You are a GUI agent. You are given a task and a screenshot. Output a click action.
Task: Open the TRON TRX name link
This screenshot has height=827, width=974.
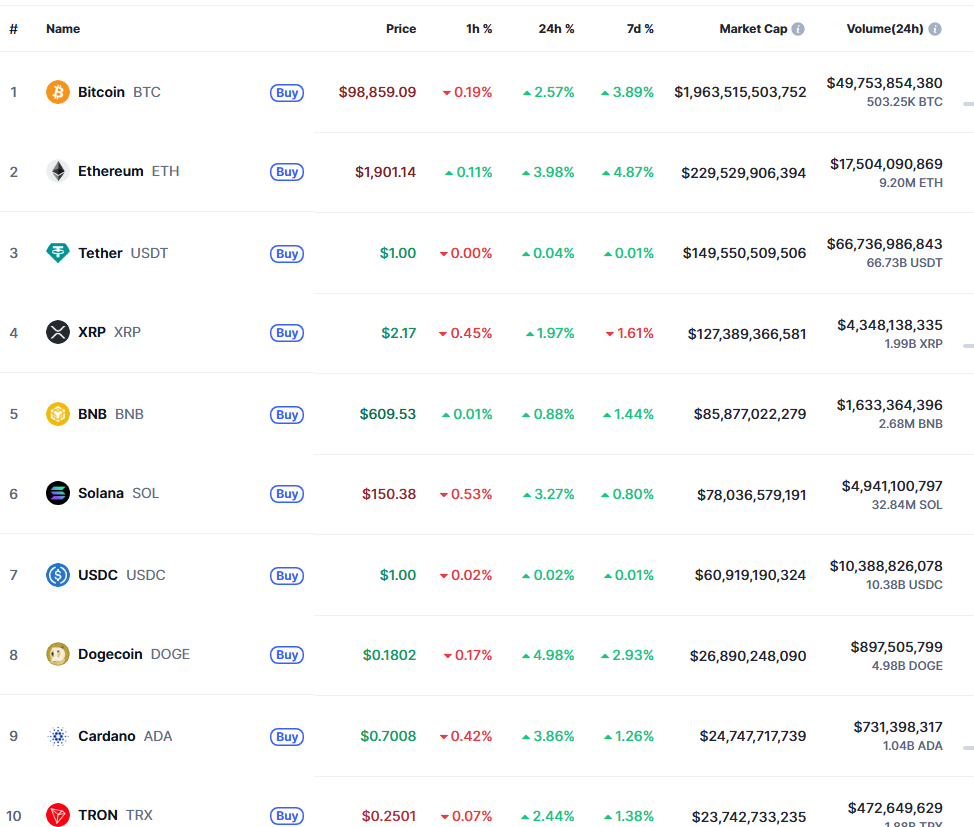pos(115,815)
